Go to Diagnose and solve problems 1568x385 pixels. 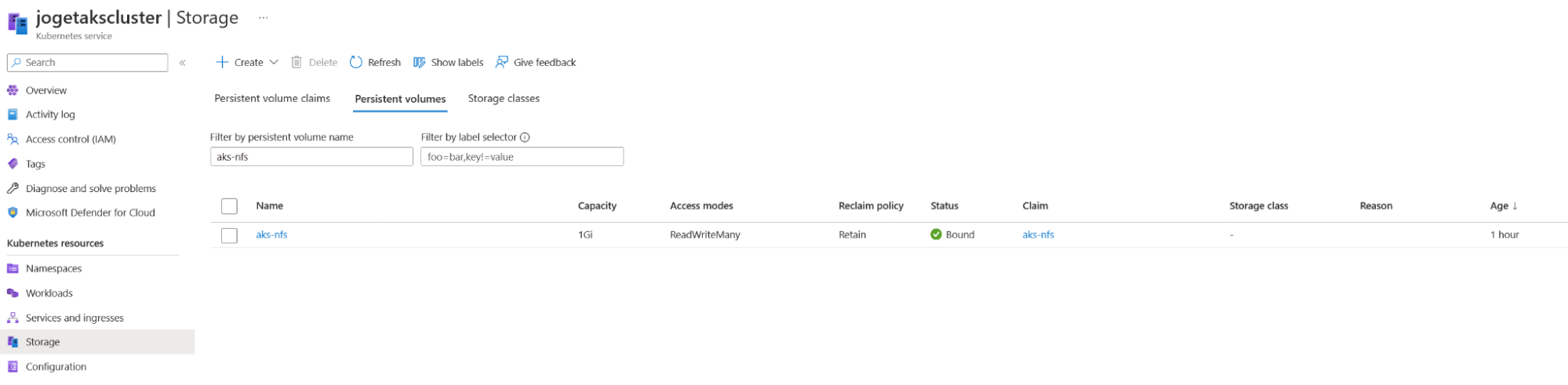tap(90, 188)
